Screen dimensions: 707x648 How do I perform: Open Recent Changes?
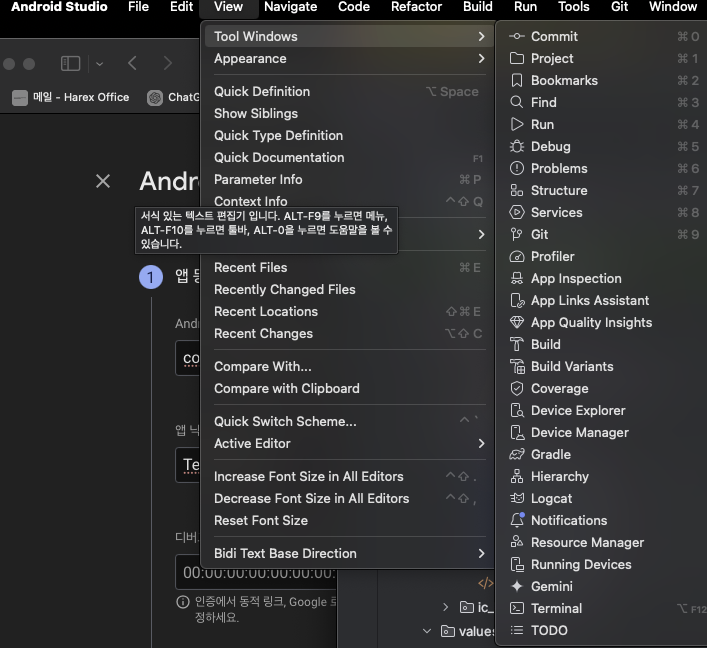click(x=348, y=334)
